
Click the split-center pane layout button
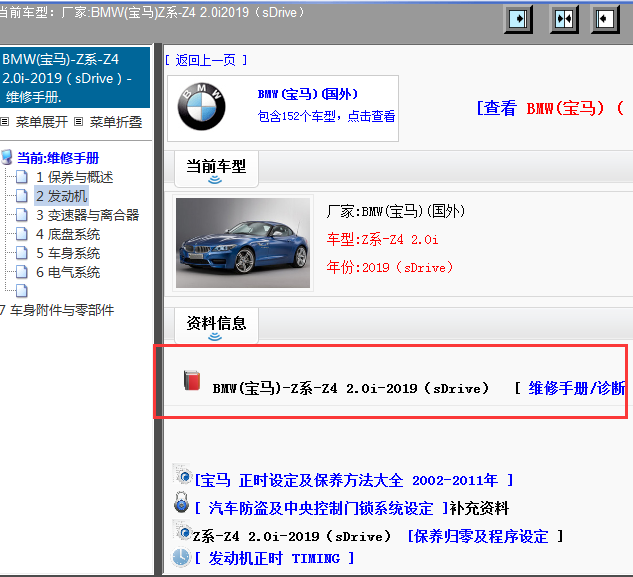[564, 19]
